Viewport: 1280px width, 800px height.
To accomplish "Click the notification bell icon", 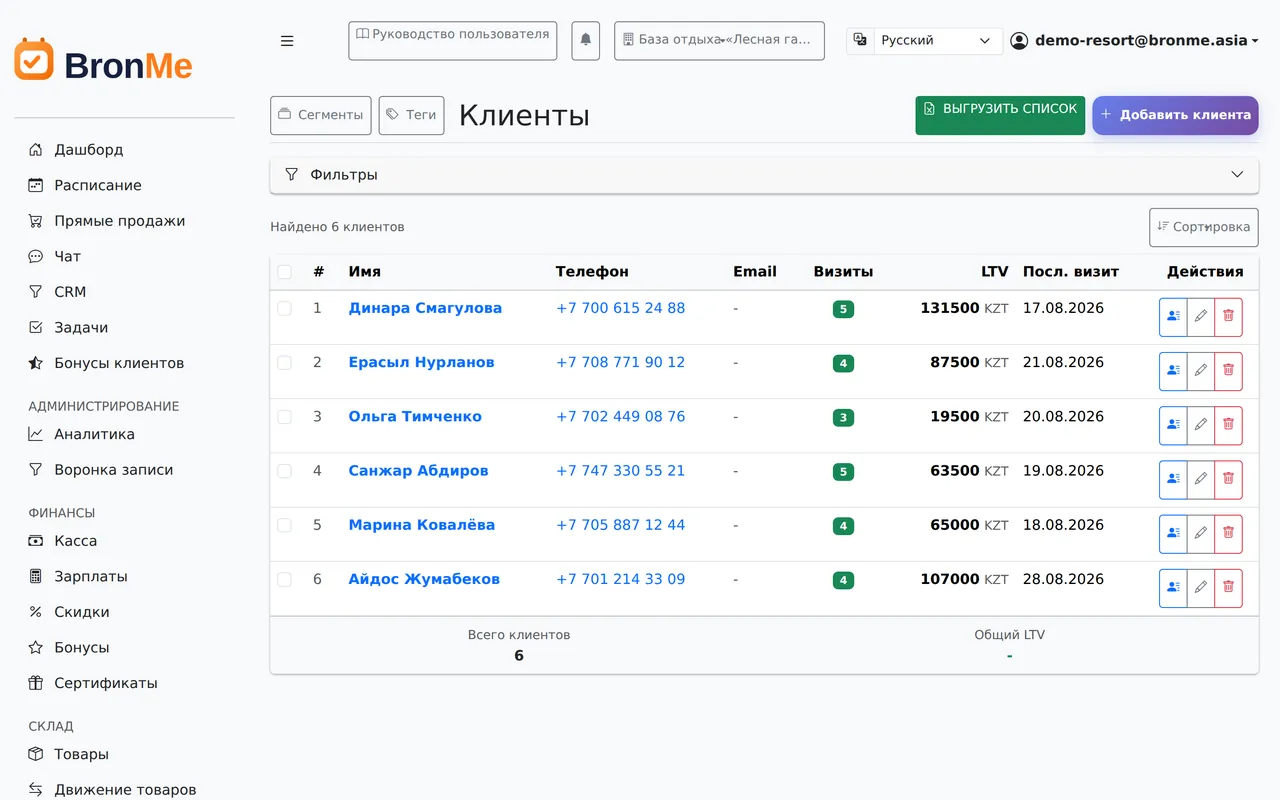I will point(586,41).
